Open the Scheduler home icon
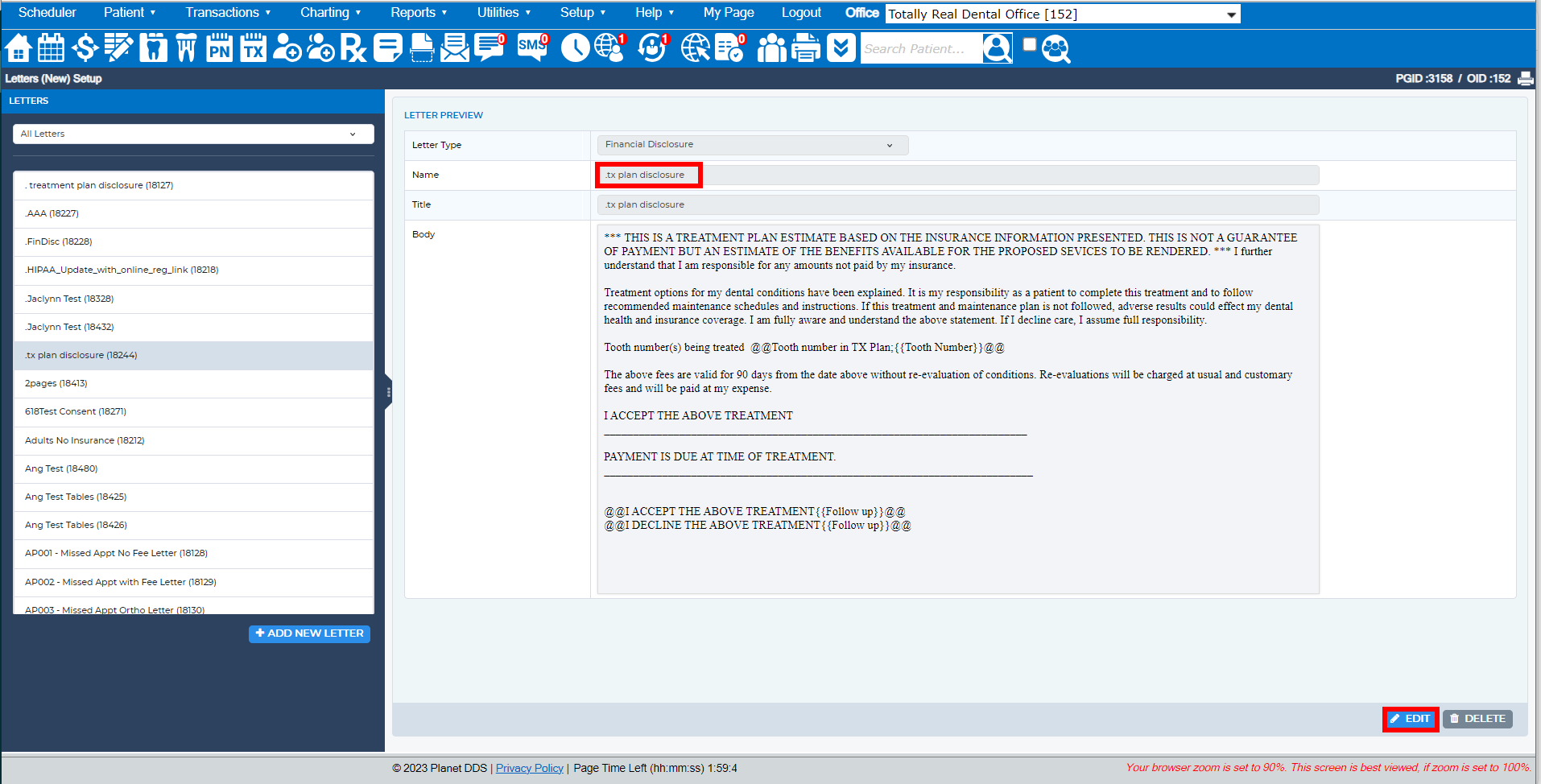 tap(18, 47)
